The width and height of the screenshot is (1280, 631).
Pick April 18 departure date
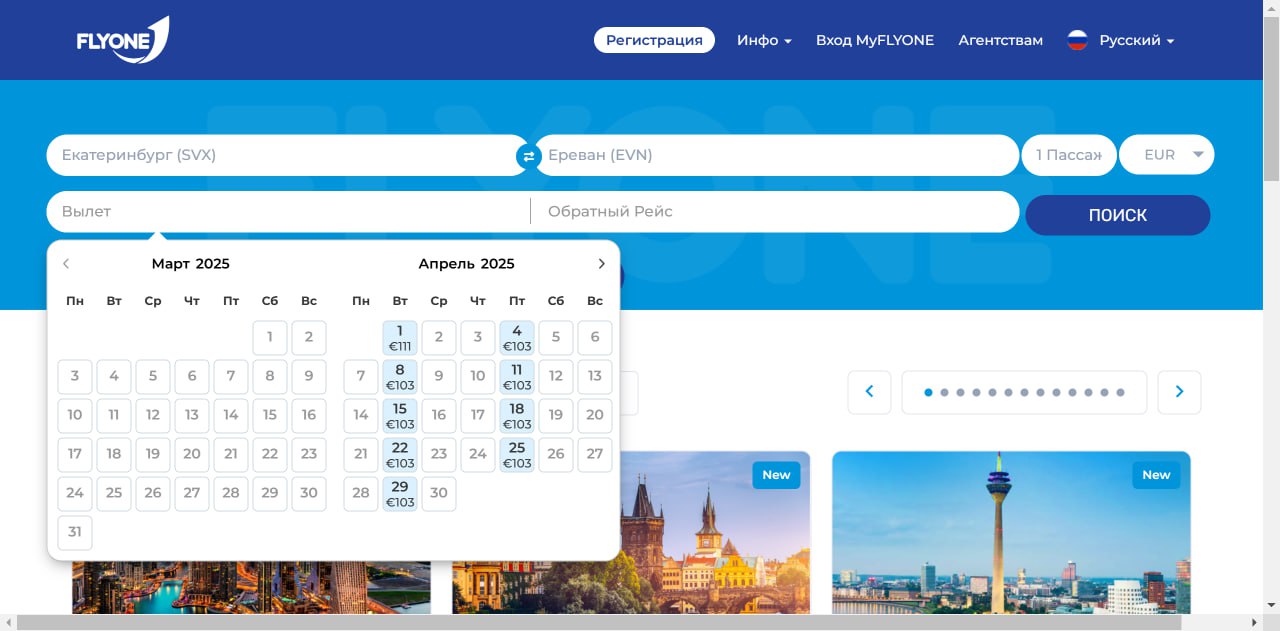click(x=517, y=416)
